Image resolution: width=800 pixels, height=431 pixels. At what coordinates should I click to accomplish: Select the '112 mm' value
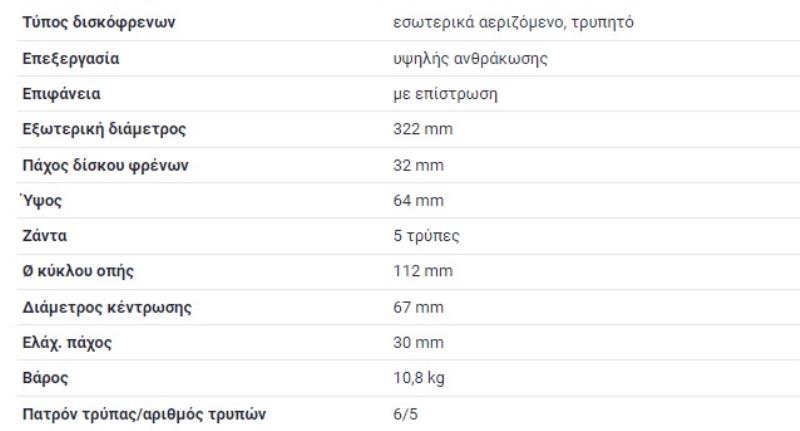click(x=423, y=271)
